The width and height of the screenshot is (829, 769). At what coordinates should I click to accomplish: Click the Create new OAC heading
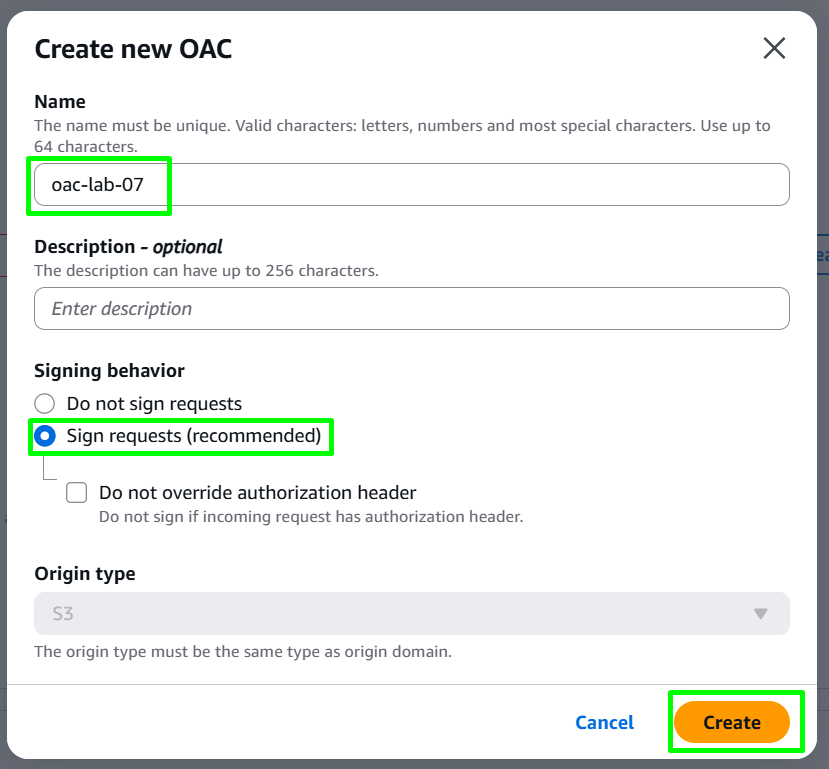point(133,49)
